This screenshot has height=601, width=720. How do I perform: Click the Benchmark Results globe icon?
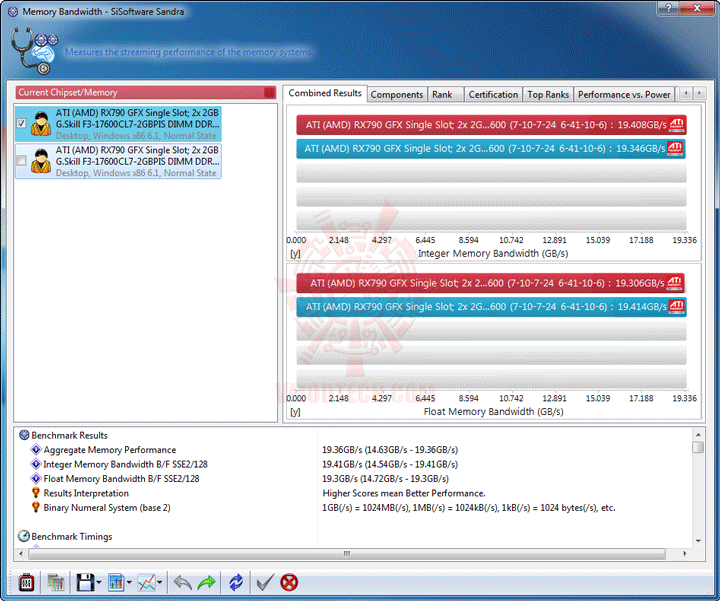pyautogui.click(x=24, y=435)
